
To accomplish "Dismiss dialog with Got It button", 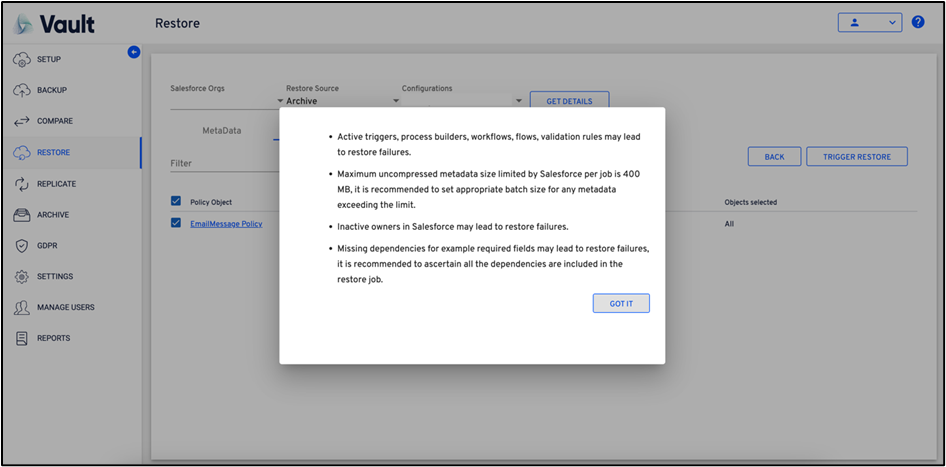I will pyautogui.click(x=621, y=303).
